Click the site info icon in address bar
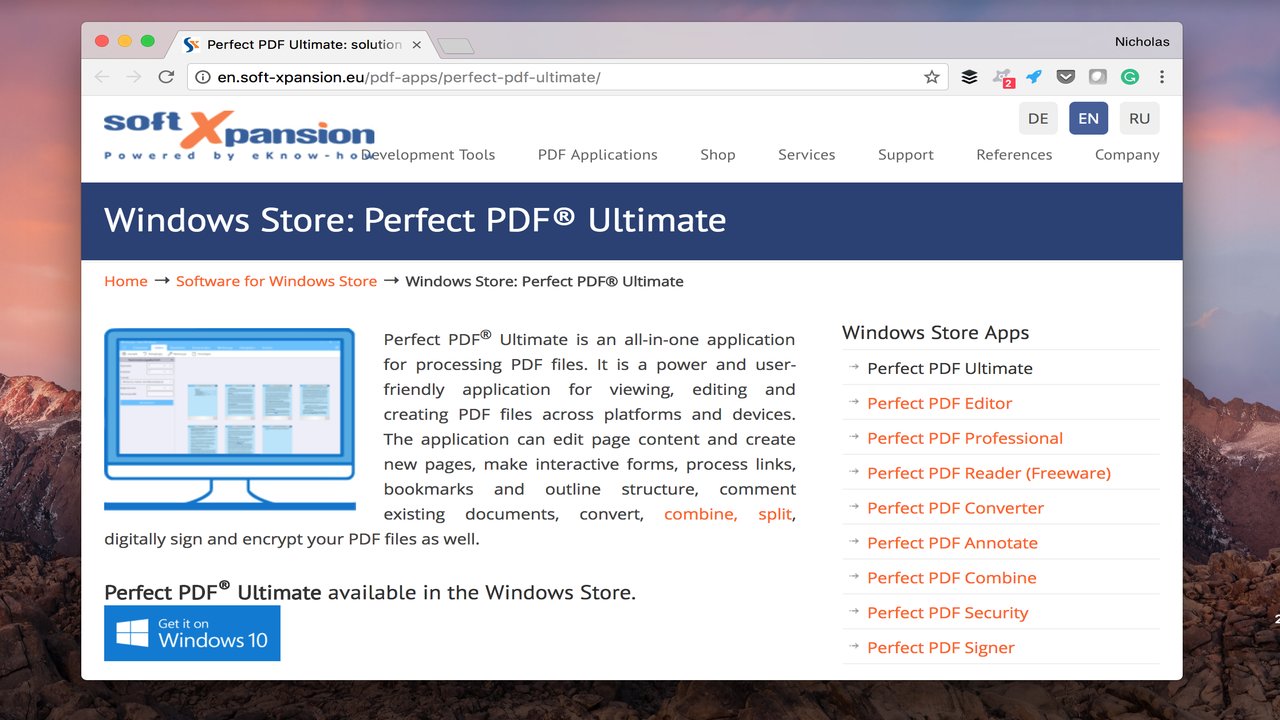Screen dimensions: 1280x720 tap(203, 77)
